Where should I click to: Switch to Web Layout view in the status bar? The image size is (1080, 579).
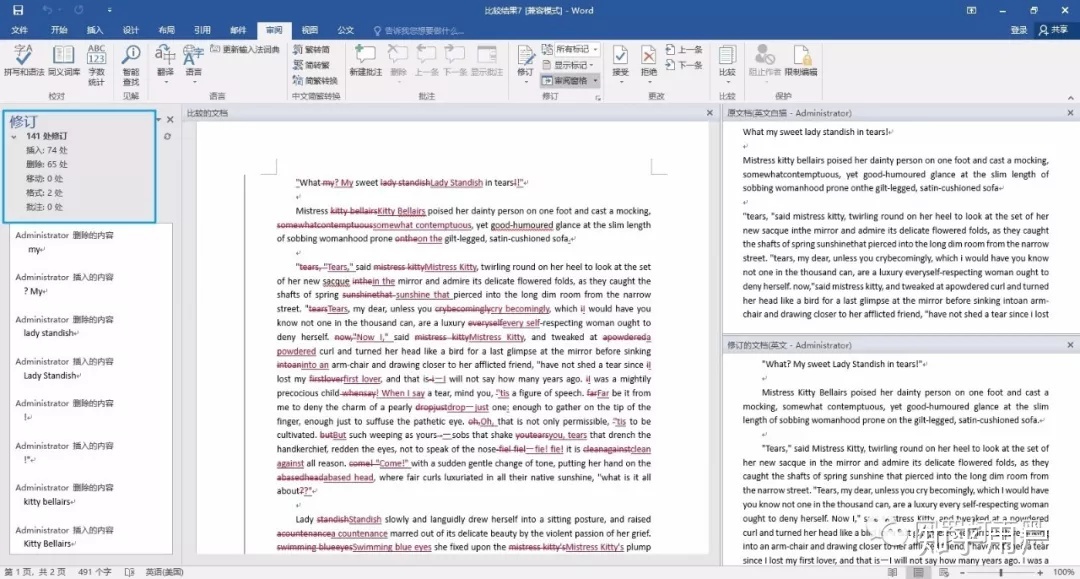tap(944, 572)
